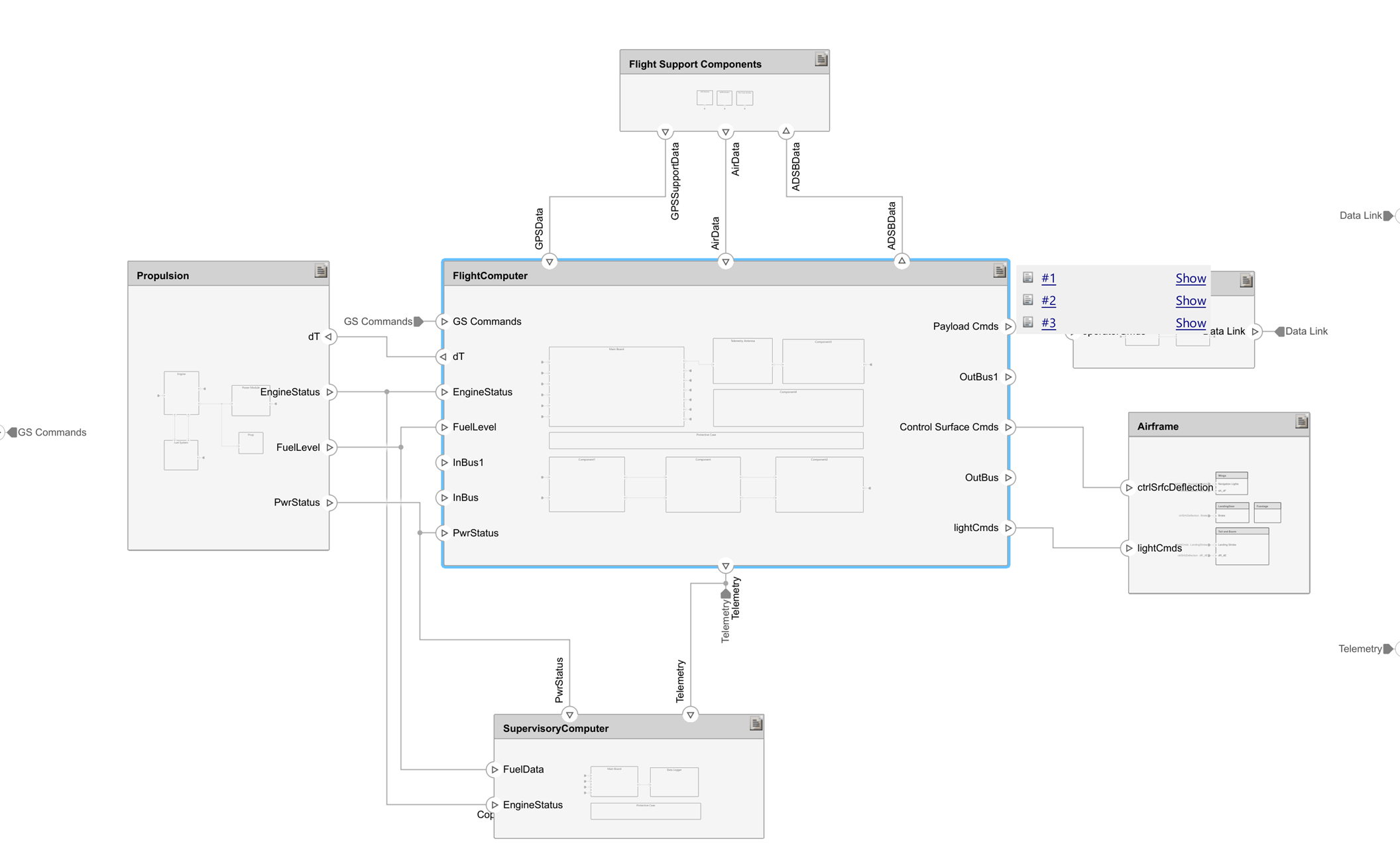Click the document icon beside requirement #1

pyautogui.click(x=1028, y=277)
